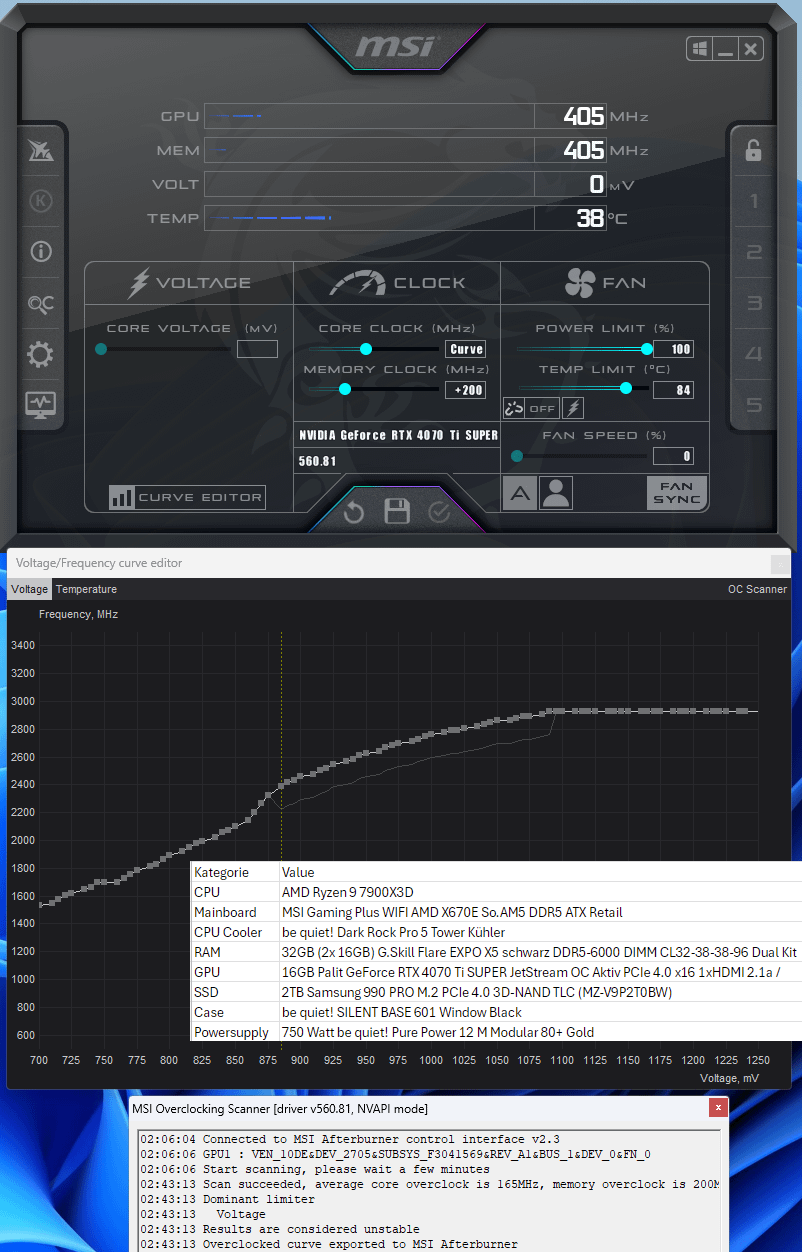Click the FAN section header
Screen dimensions: 802x1252
[604, 283]
